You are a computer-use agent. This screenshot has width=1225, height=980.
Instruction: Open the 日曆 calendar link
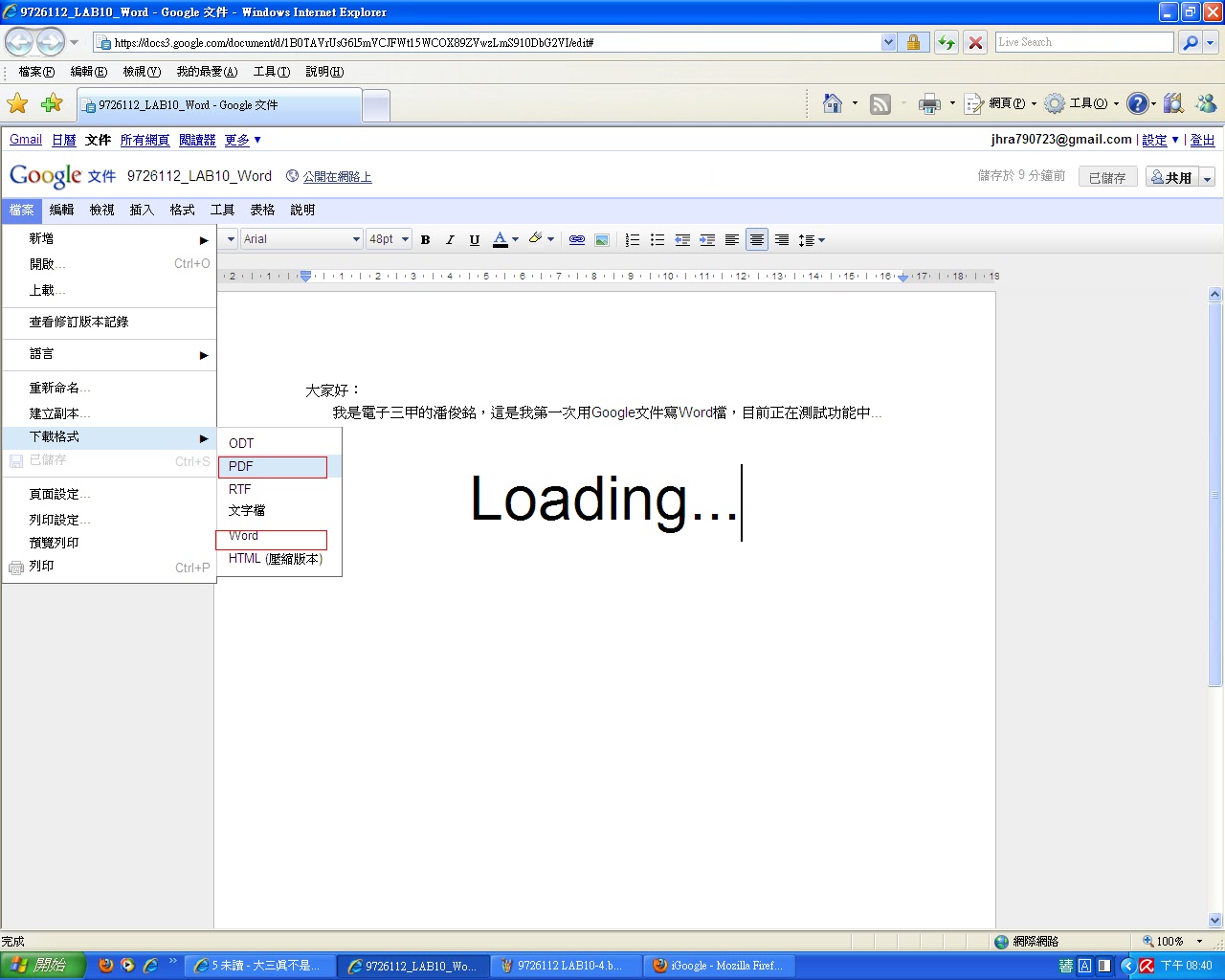click(64, 140)
